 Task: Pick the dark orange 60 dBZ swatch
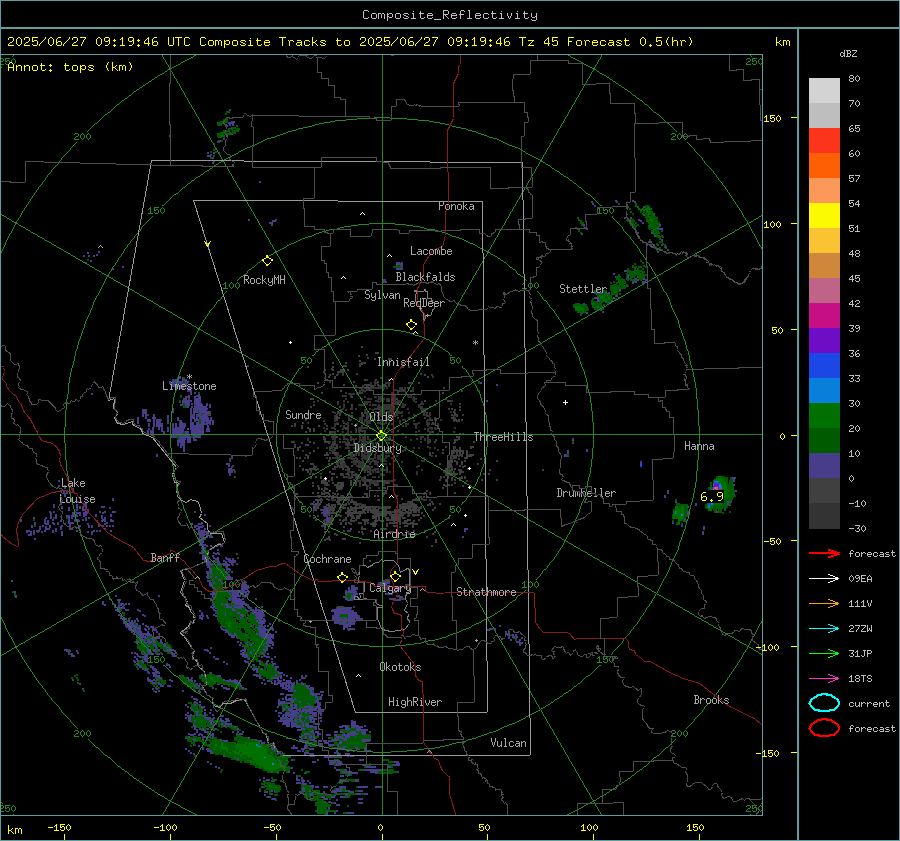point(824,166)
